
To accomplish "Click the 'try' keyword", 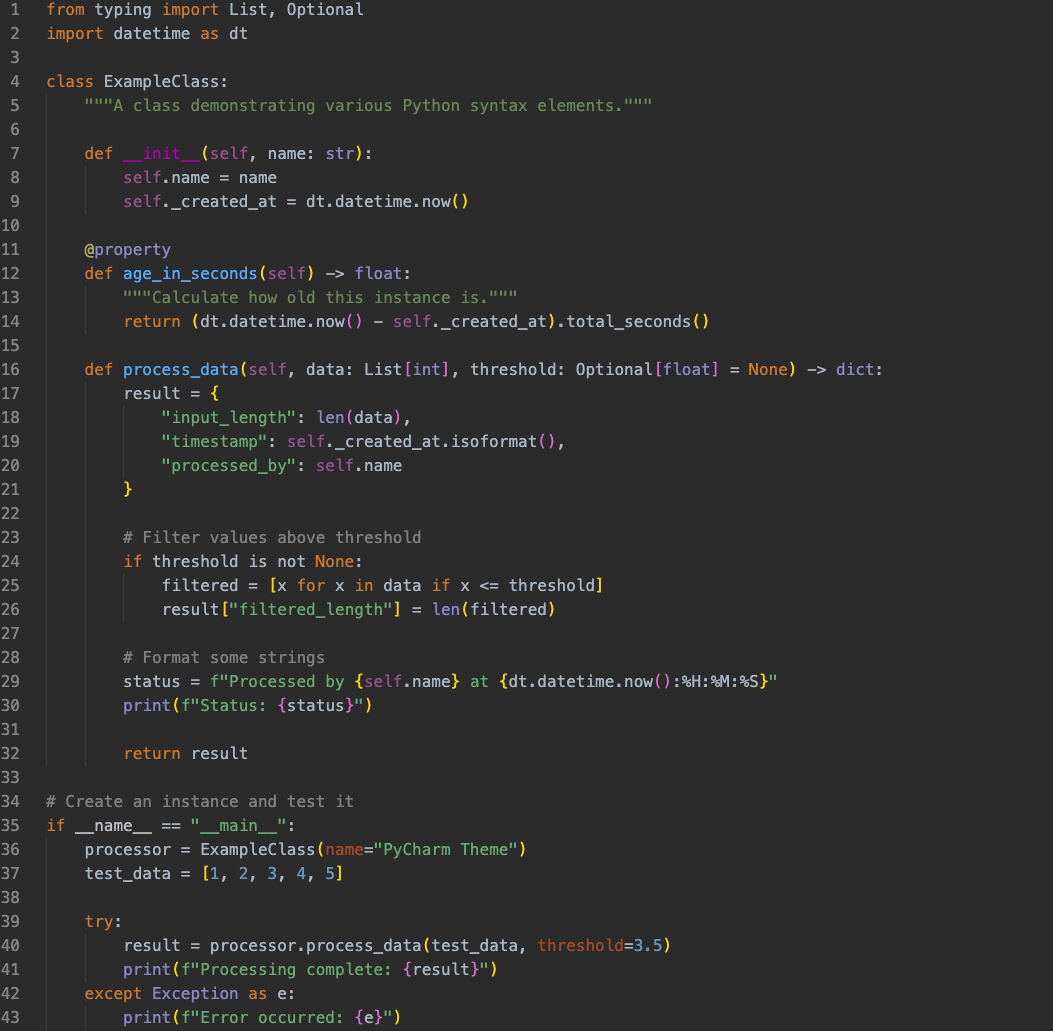I will point(99,922).
